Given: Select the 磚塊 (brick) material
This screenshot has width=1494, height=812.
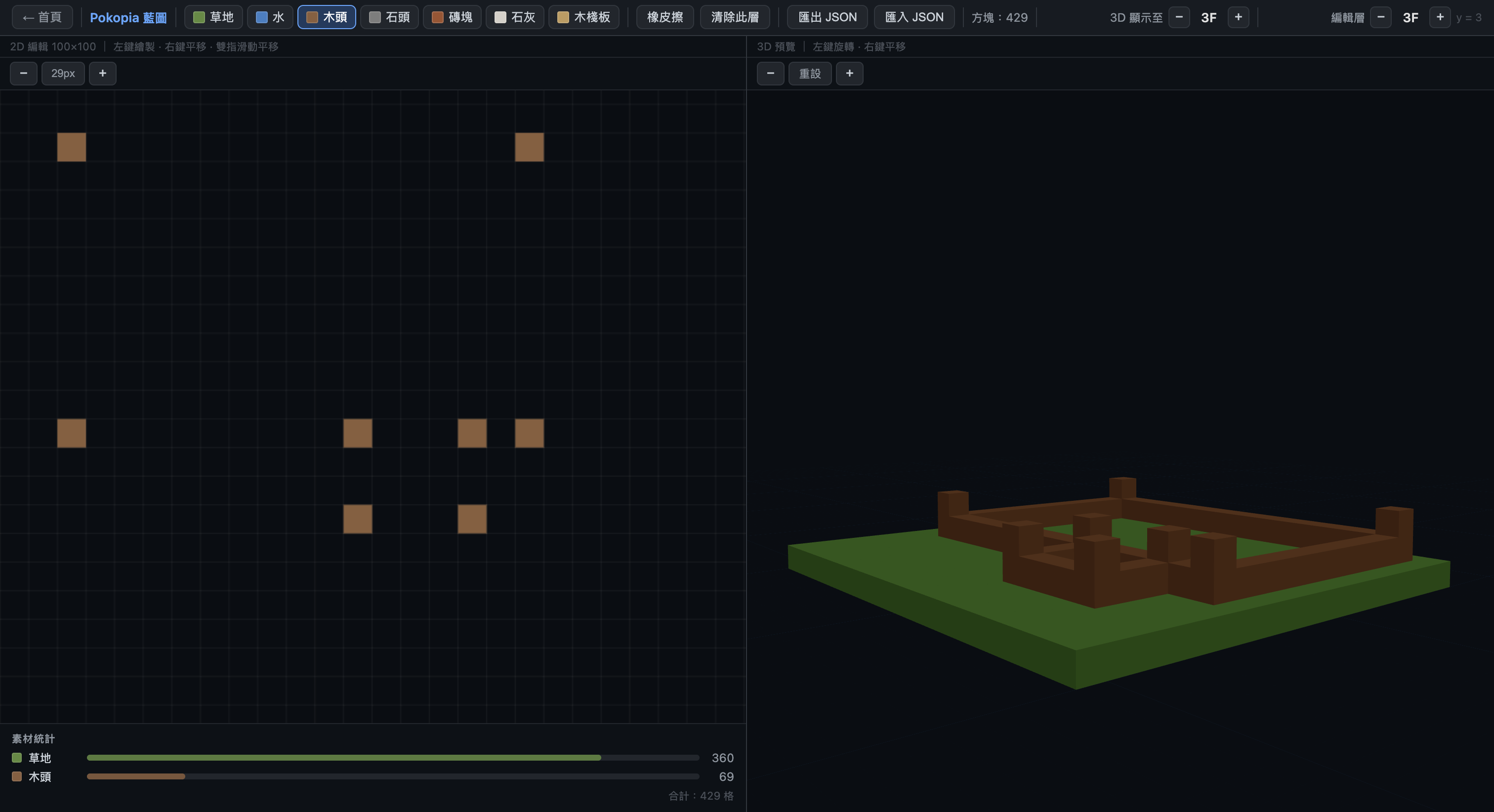Looking at the screenshot, I should pos(451,17).
